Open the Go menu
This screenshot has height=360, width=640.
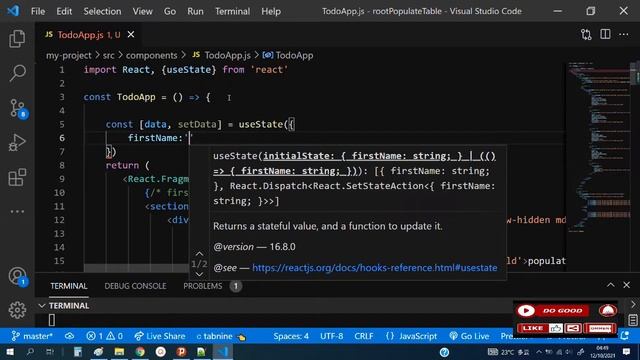[x=170, y=11]
